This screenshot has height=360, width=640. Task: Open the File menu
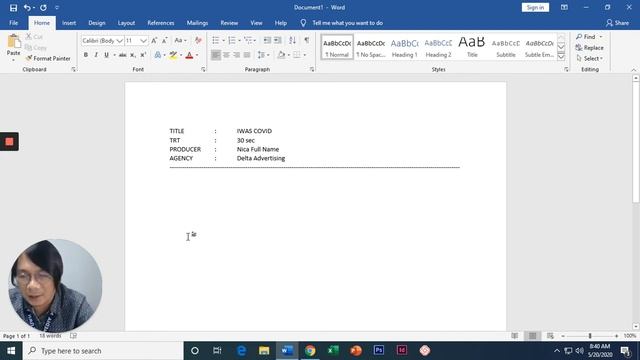[x=13, y=23]
